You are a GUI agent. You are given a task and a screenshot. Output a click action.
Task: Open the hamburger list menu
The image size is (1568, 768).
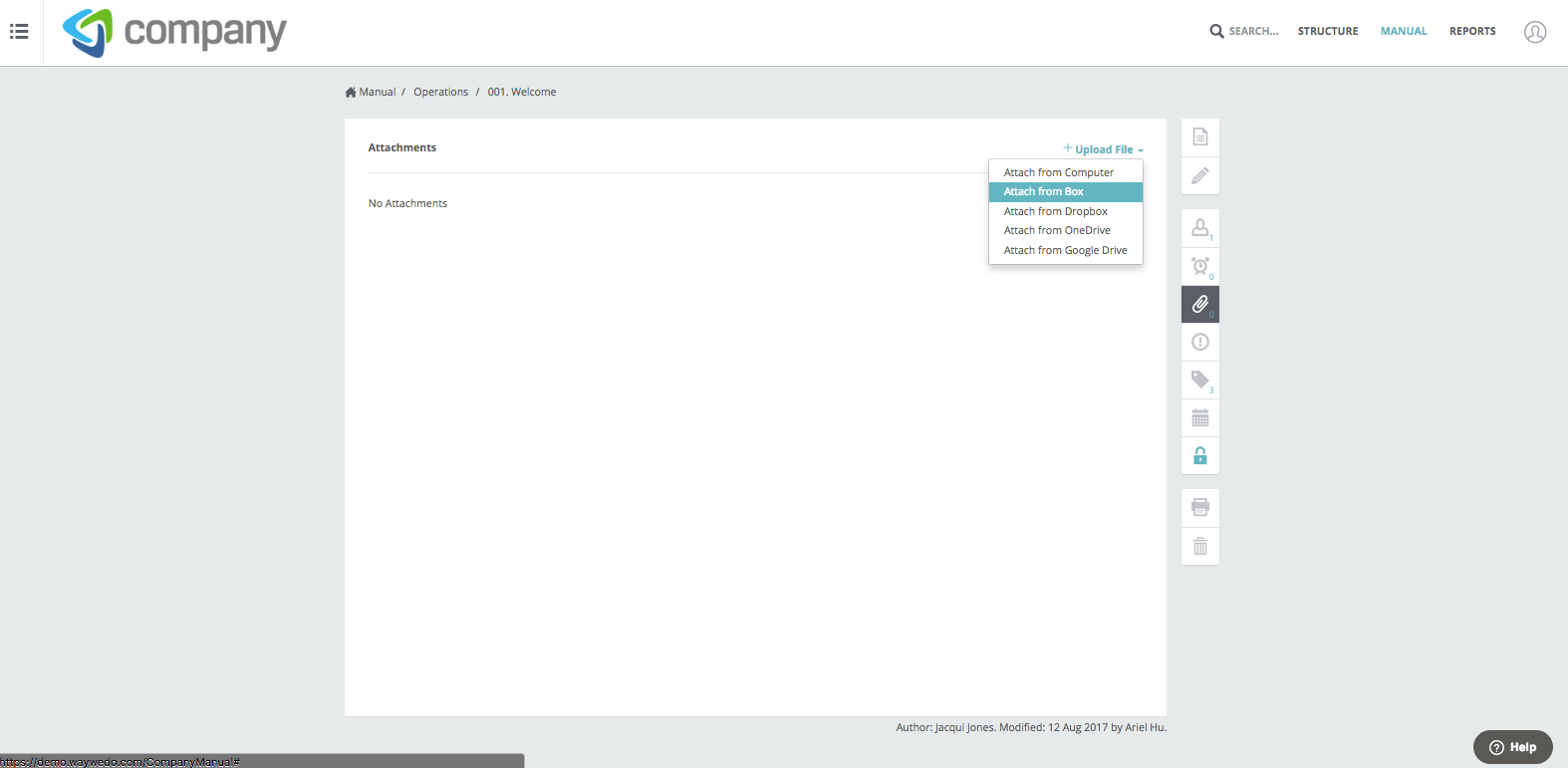coord(19,32)
